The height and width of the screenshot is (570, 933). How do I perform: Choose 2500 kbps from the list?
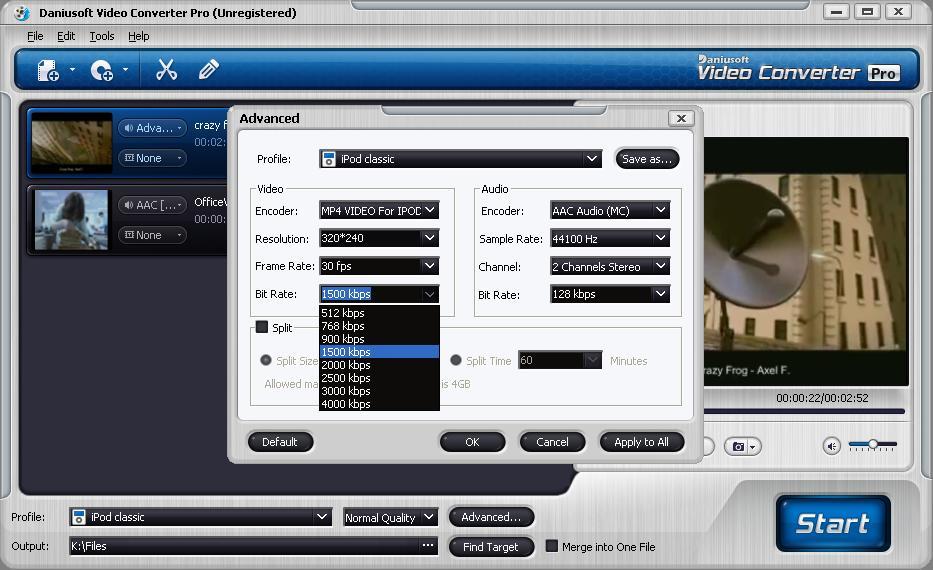coord(379,378)
